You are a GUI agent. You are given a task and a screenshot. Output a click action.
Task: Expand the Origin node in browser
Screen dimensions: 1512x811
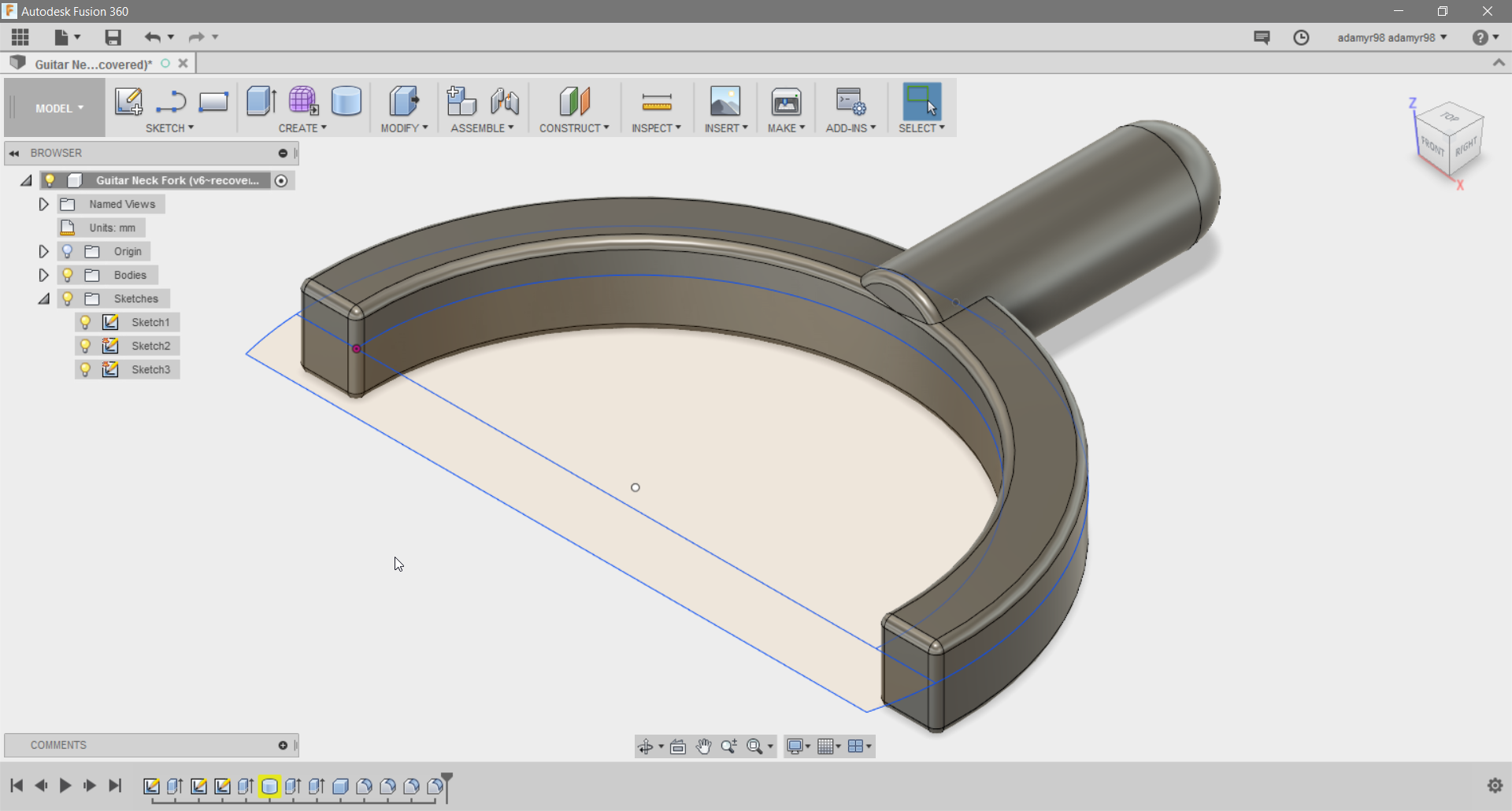click(x=43, y=251)
